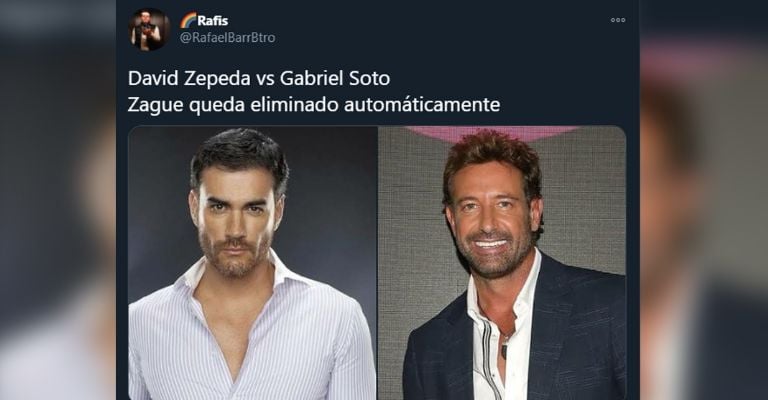Click the name David Zepeda in tweet
Screen dimensions: 768x400
(189, 78)
